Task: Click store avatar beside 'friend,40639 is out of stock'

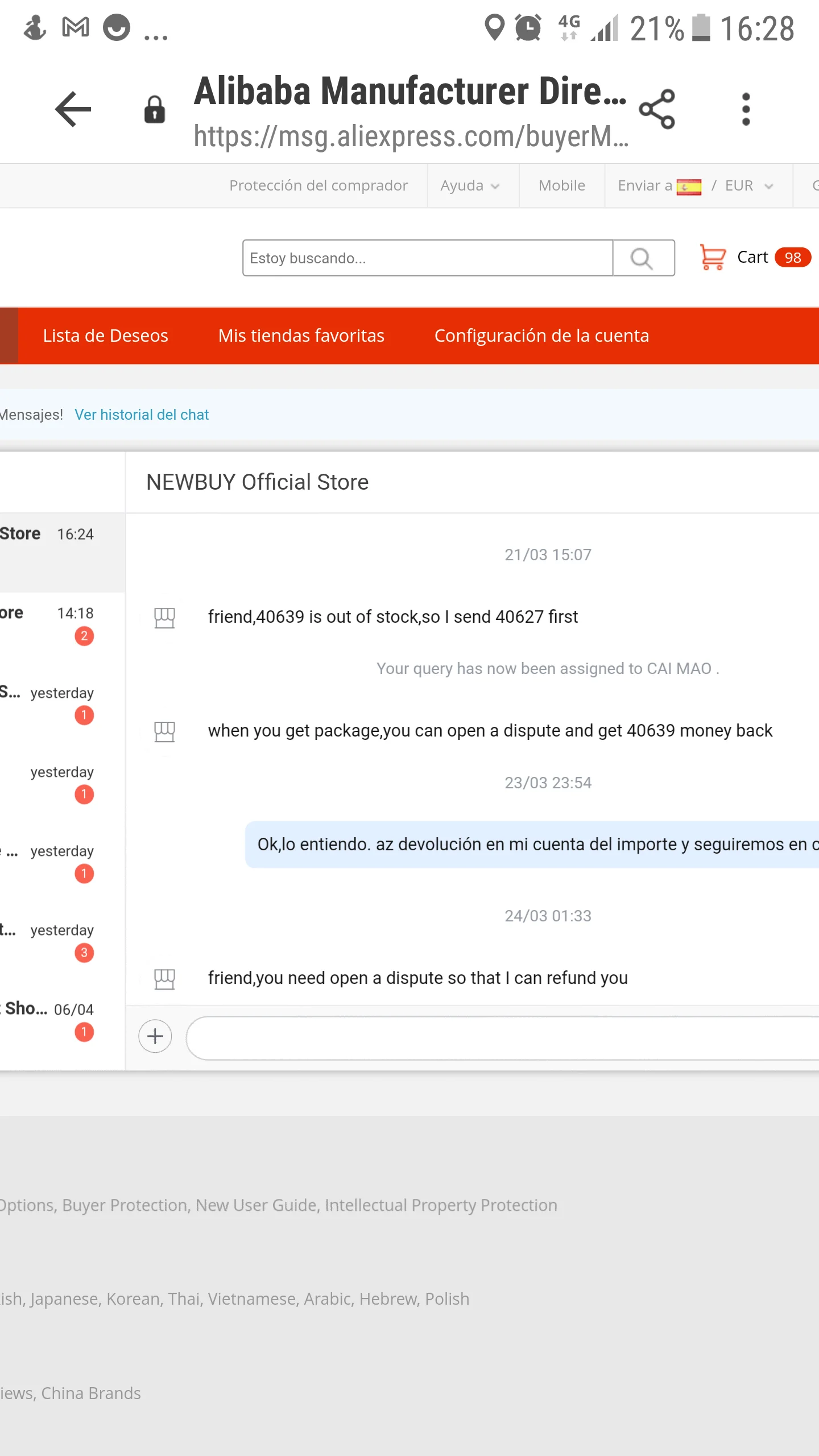Action: 164,618
